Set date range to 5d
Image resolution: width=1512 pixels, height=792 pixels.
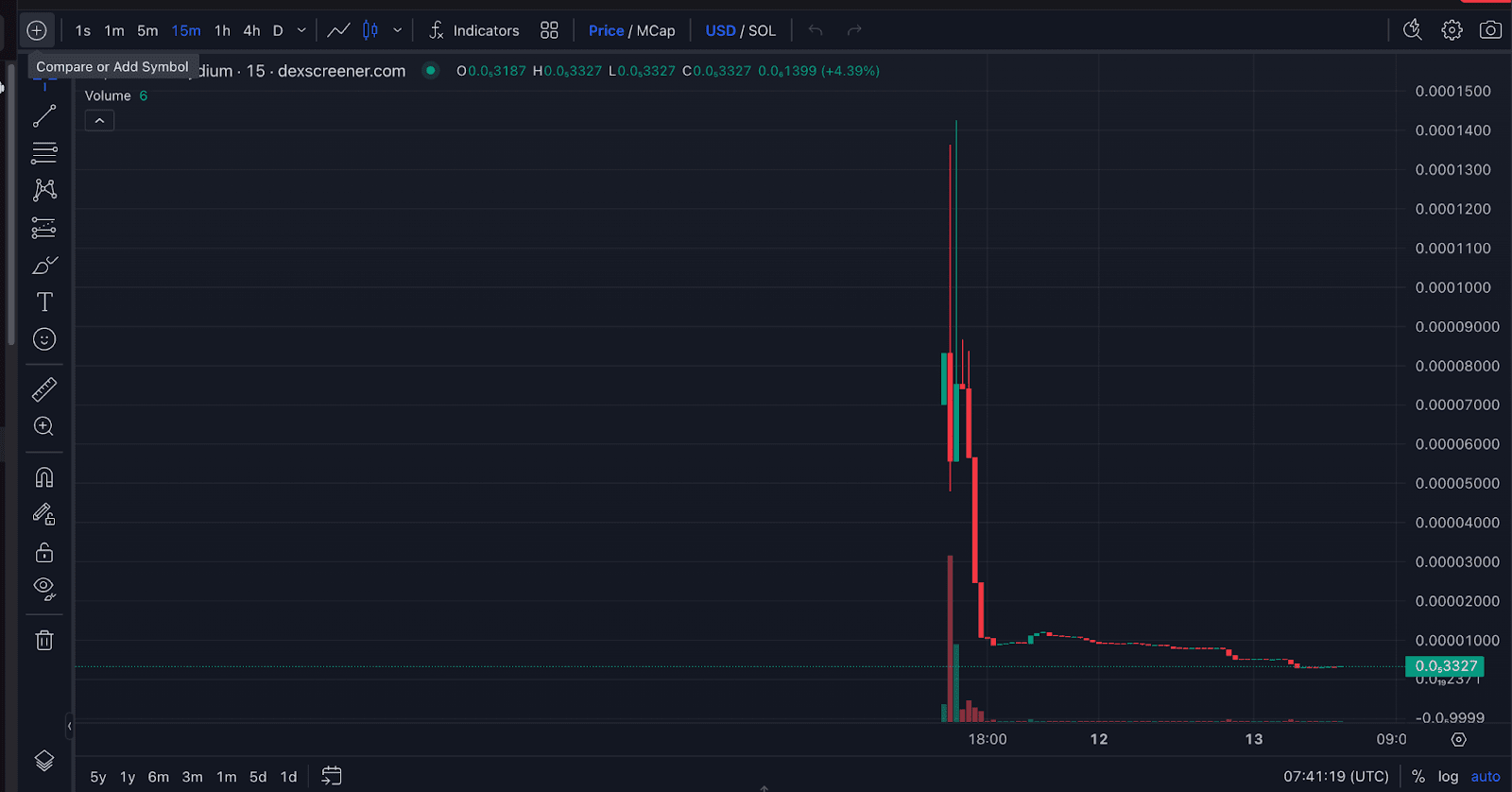tap(258, 777)
